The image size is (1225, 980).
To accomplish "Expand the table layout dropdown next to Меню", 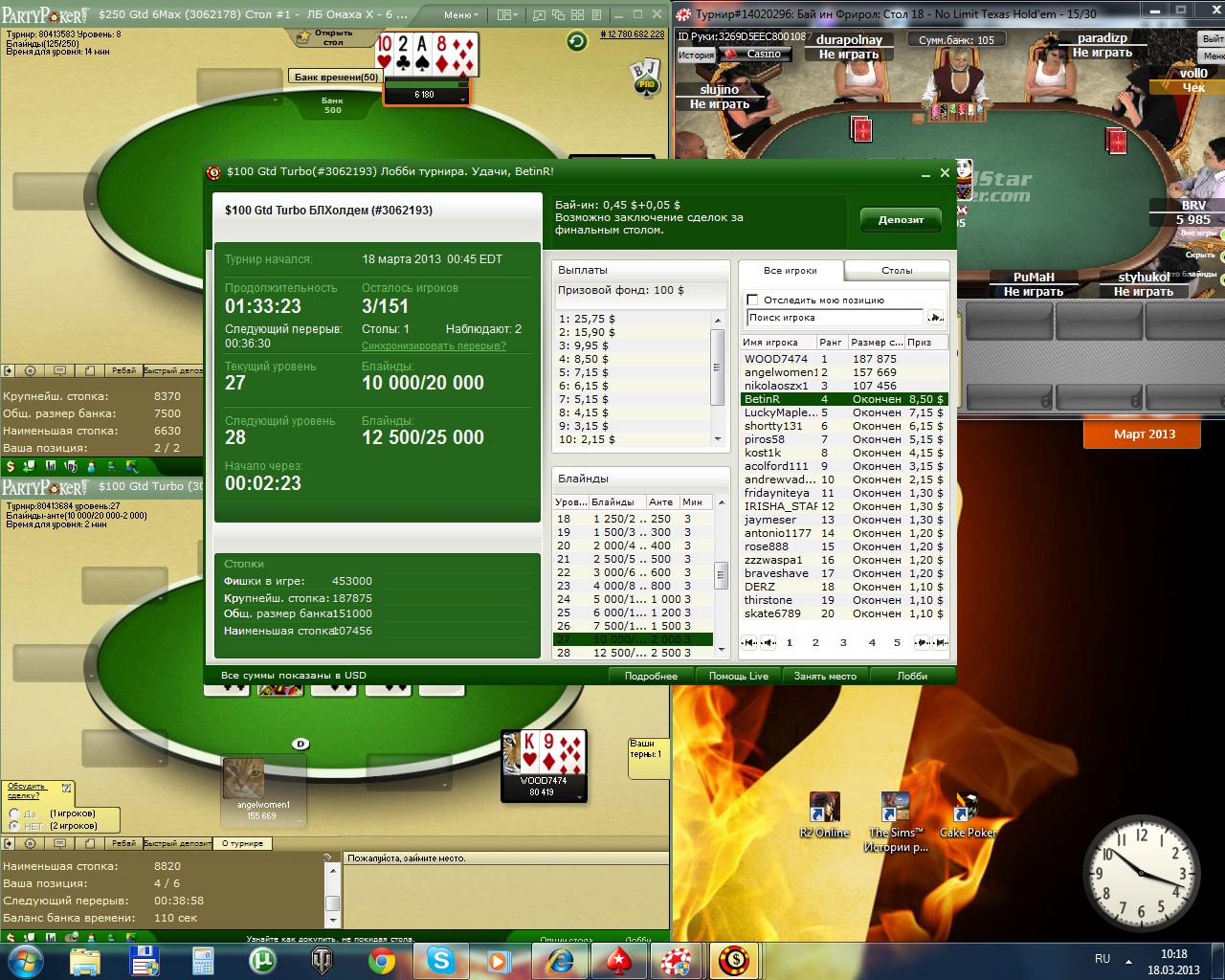I will pos(507,15).
